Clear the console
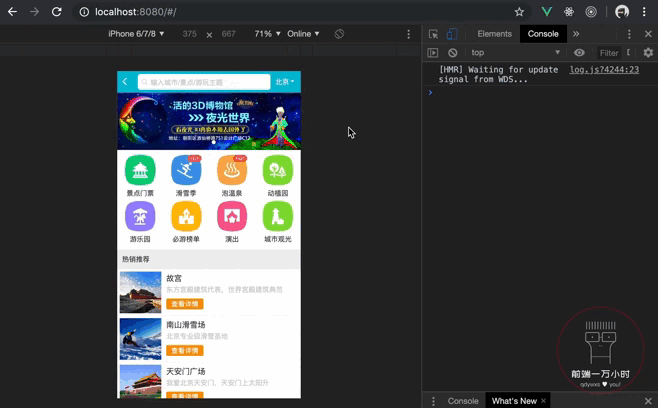Viewport: 658px width, 408px height. click(452, 52)
